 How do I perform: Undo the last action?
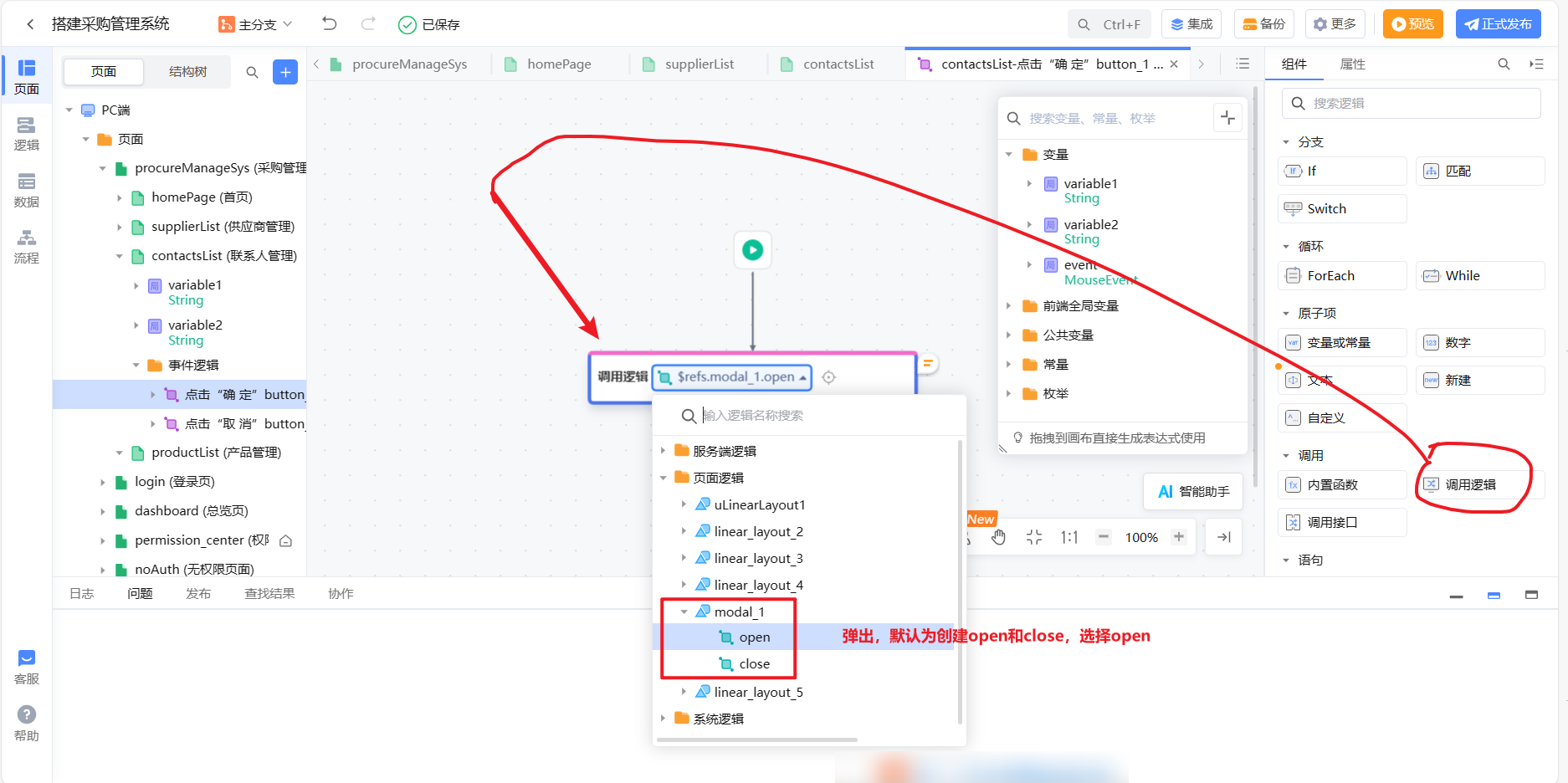[330, 24]
